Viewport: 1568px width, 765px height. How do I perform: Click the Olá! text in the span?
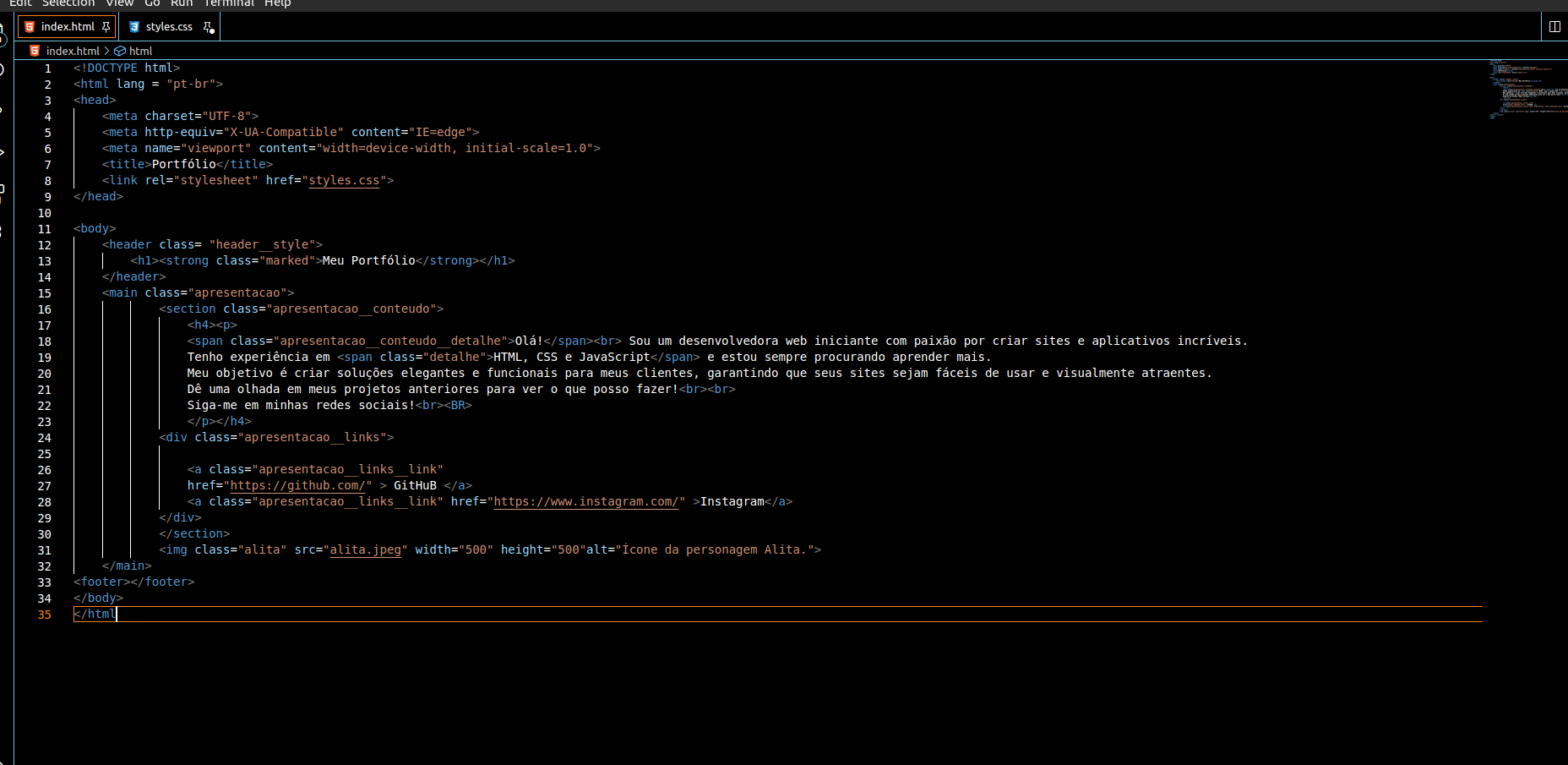tap(530, 341)
